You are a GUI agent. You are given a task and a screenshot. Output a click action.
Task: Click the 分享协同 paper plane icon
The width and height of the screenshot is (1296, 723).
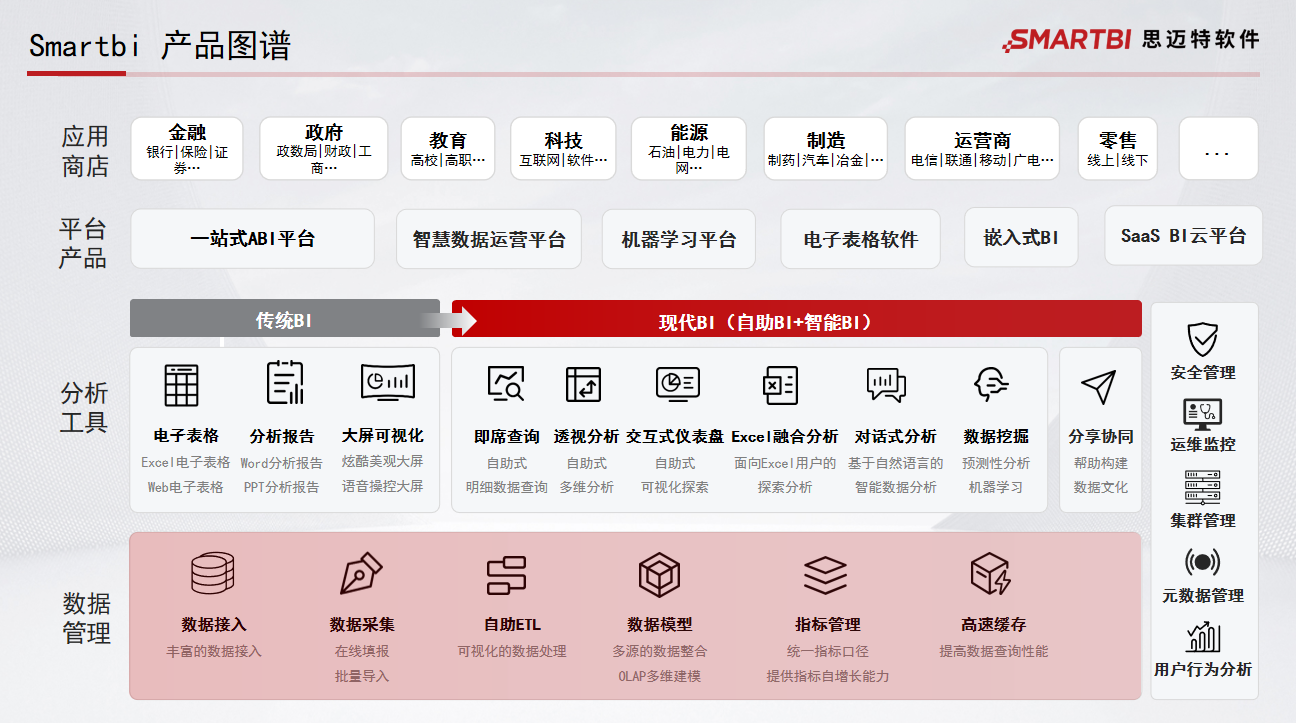point(1098,387)
